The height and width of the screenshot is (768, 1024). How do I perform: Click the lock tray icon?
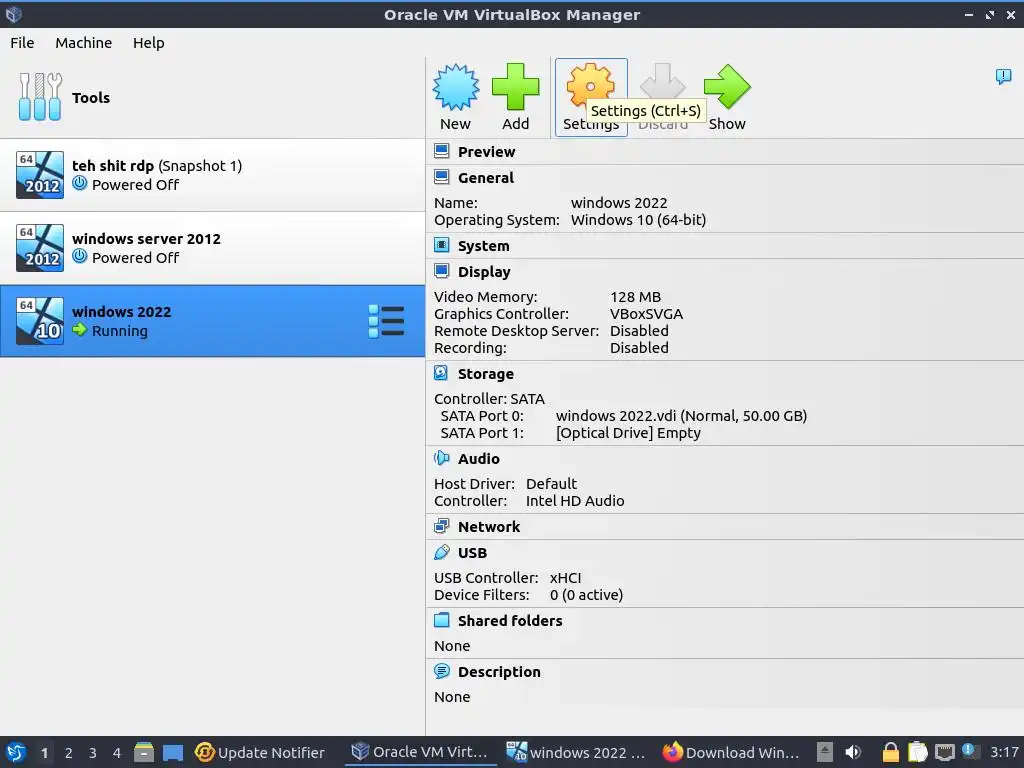click(890, 752)
